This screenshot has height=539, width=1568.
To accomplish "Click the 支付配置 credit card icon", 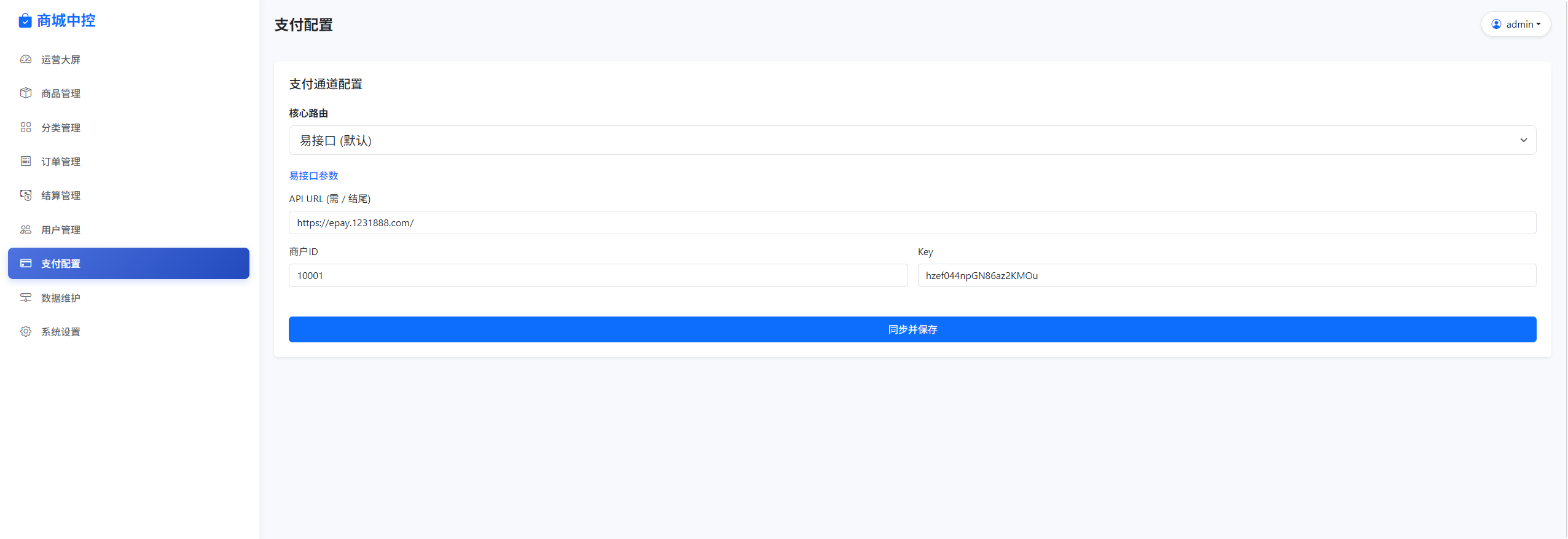I will coord(26,263).
